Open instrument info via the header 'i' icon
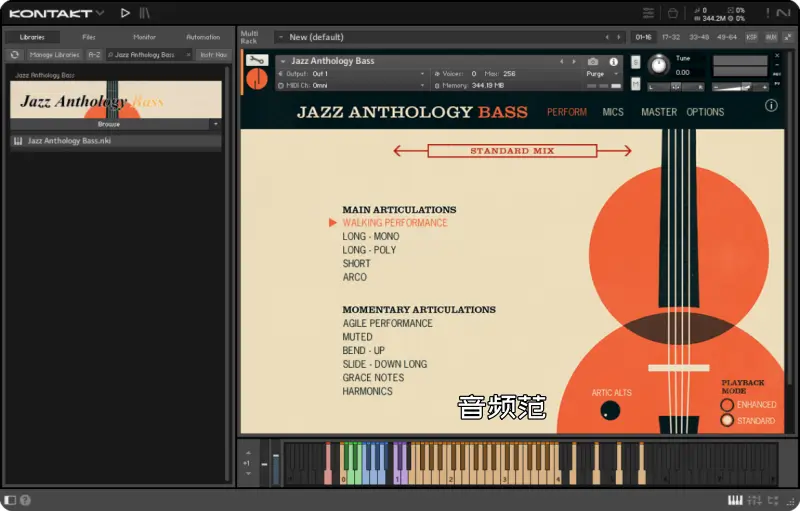Screen dimensions: 800x511 614,61
